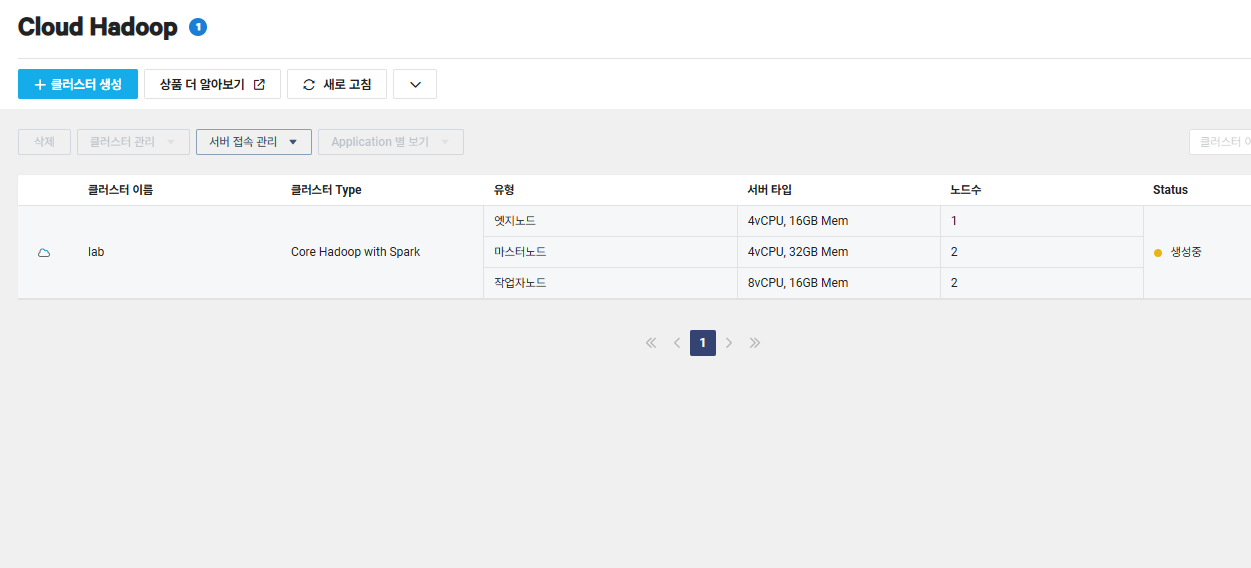Select page 1 in the pagination
Viewport: 1251px width, 568px height.
pyautogui.click(x=703, y=343)
